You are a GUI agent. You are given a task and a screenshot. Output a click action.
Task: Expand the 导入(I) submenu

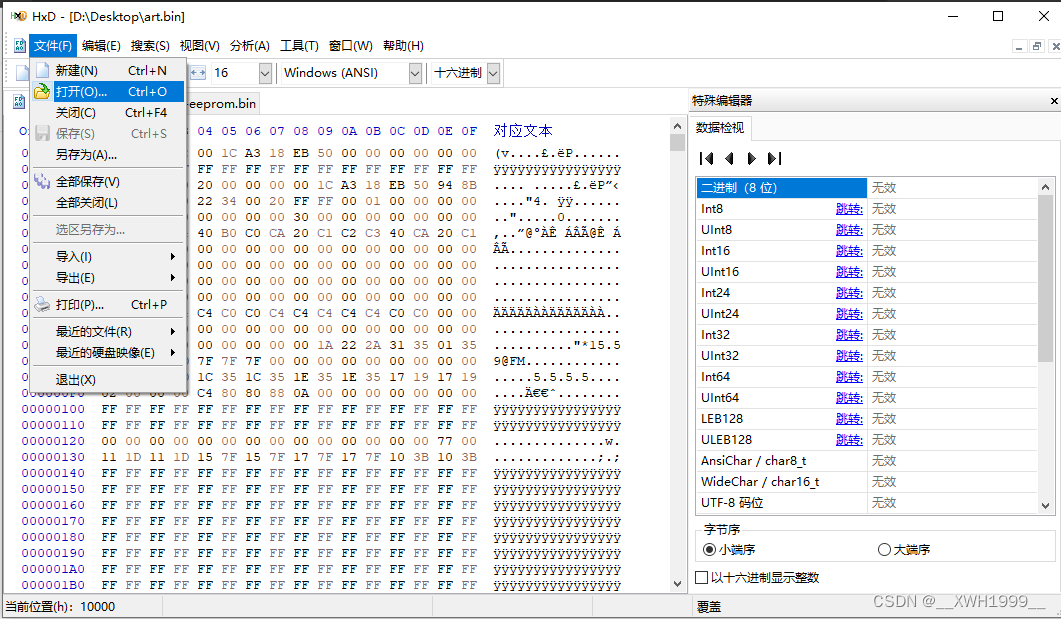(x=108, y=256)
